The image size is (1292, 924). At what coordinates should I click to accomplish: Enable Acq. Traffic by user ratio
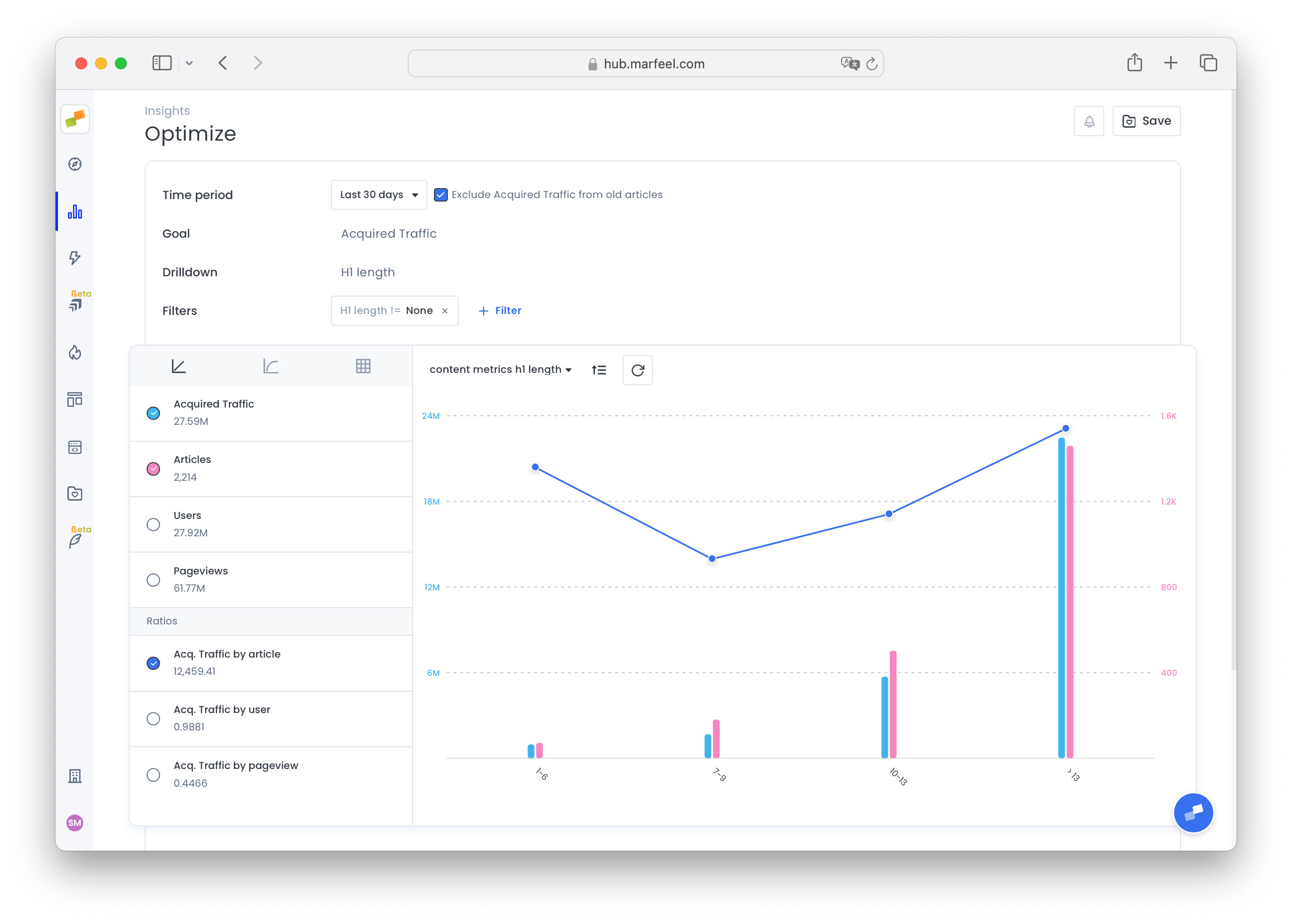click(153, 719)
